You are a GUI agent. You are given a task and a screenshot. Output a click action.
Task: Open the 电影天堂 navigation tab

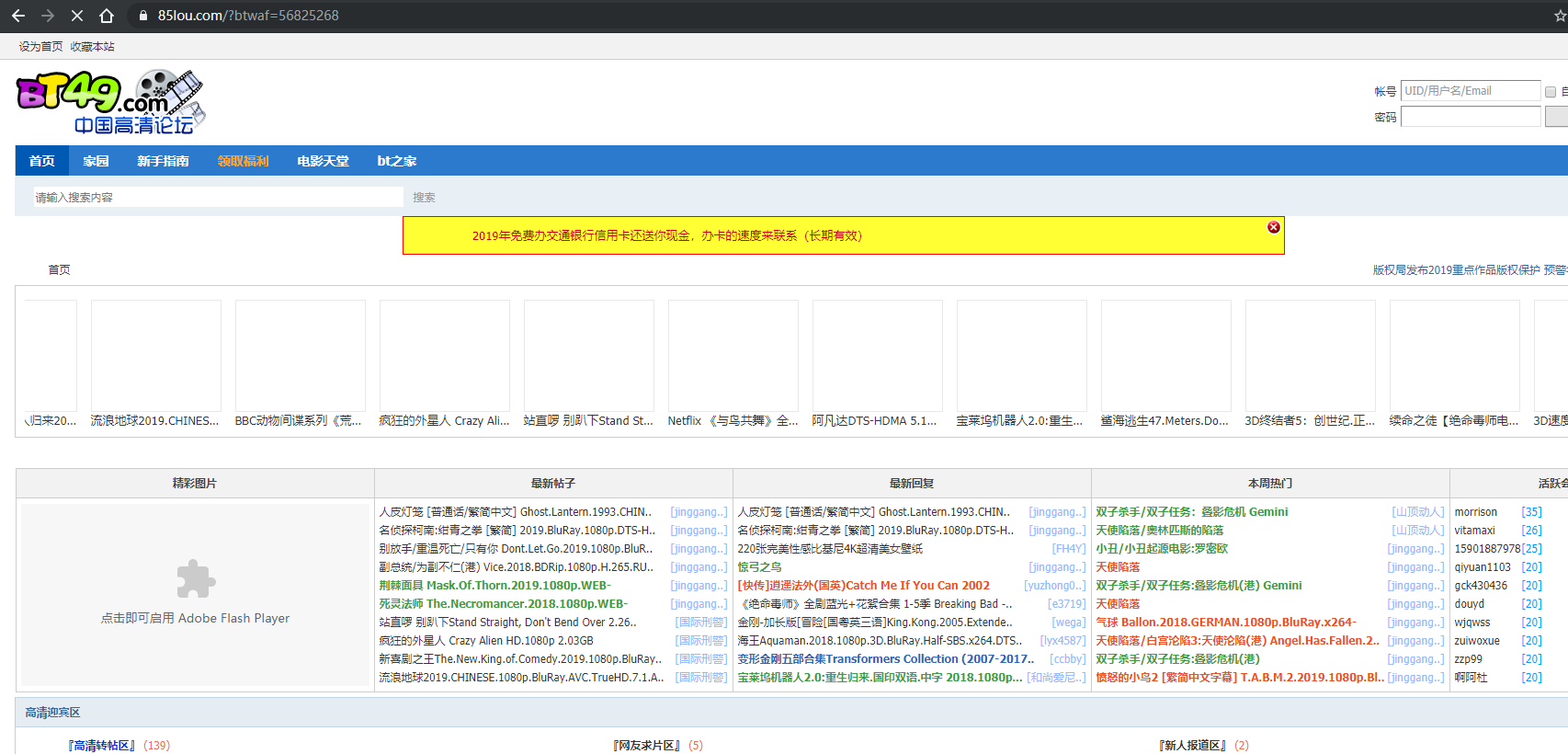pos(323,161)
